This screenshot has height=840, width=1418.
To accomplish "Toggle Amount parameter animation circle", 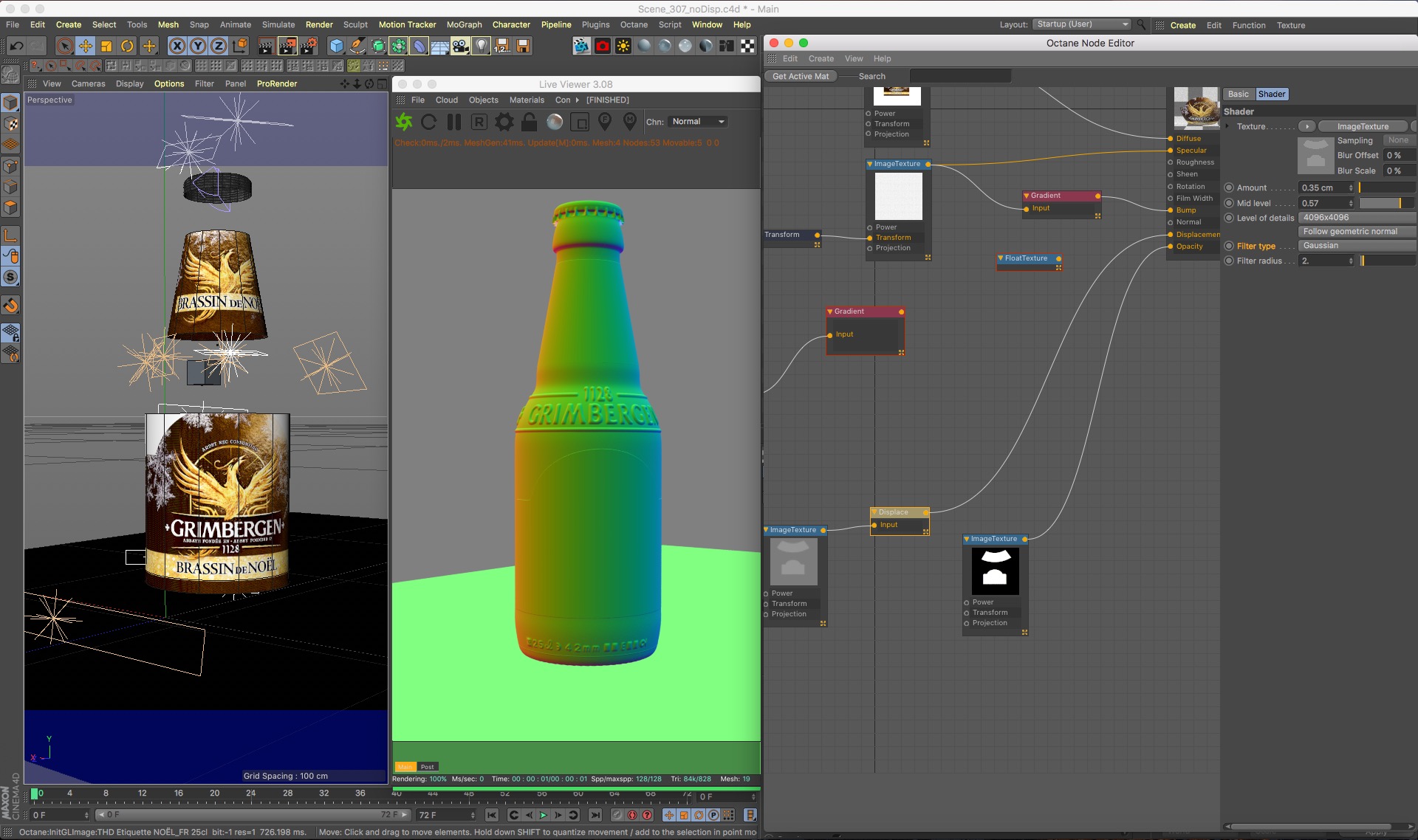I will coord(1229,187).
